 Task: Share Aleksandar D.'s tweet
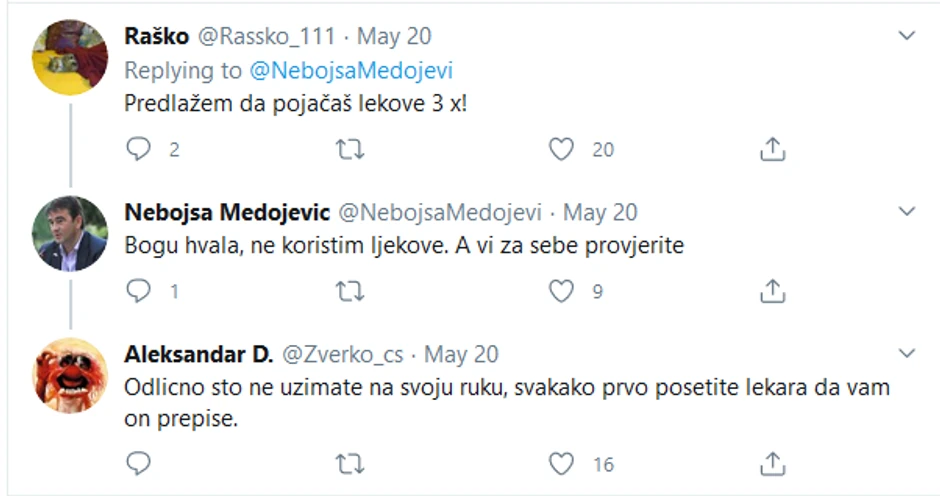click(x=772, y=464)
